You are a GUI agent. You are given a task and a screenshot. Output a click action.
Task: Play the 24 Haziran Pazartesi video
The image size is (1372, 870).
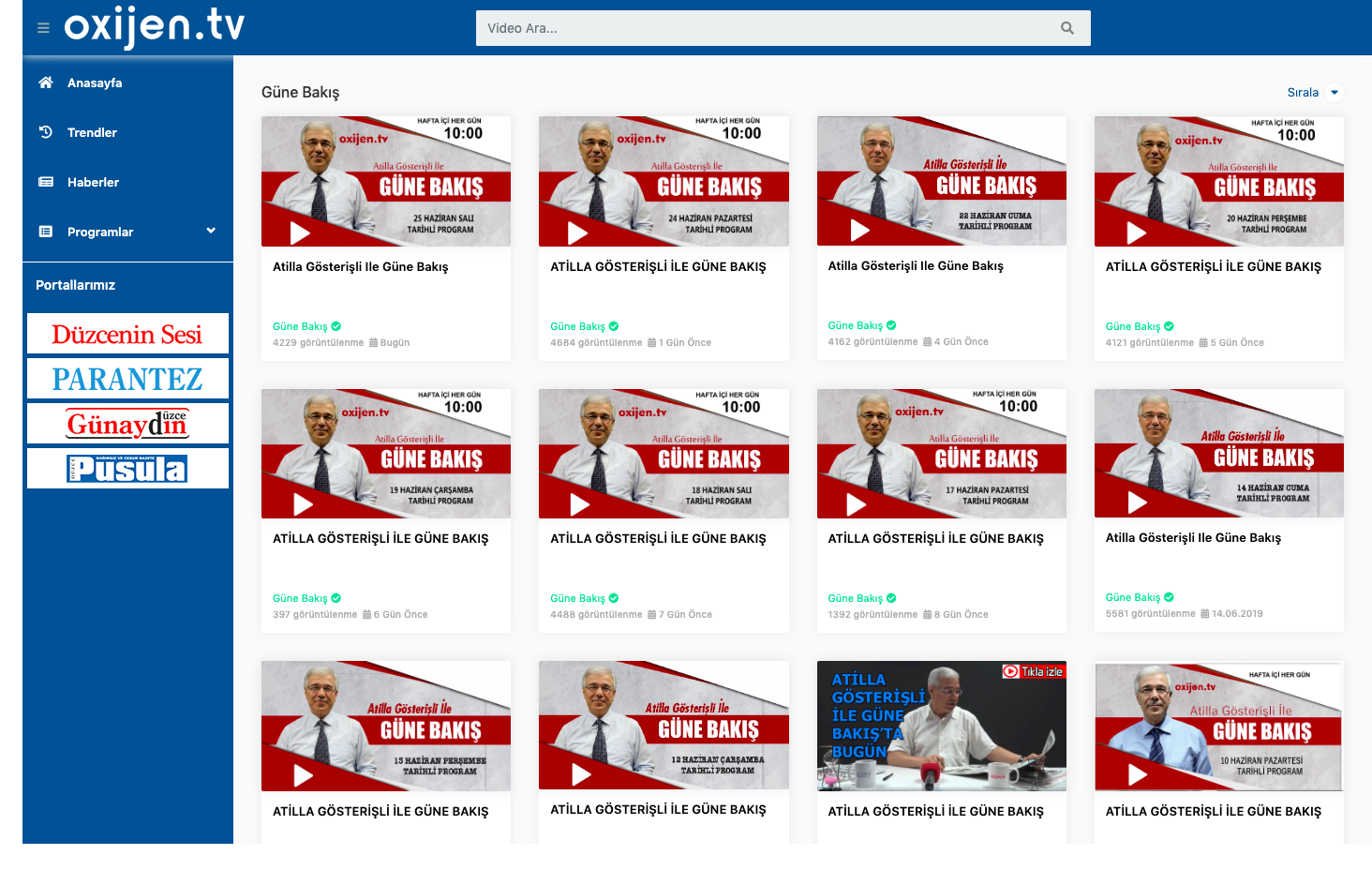click(x=577, y=232)
